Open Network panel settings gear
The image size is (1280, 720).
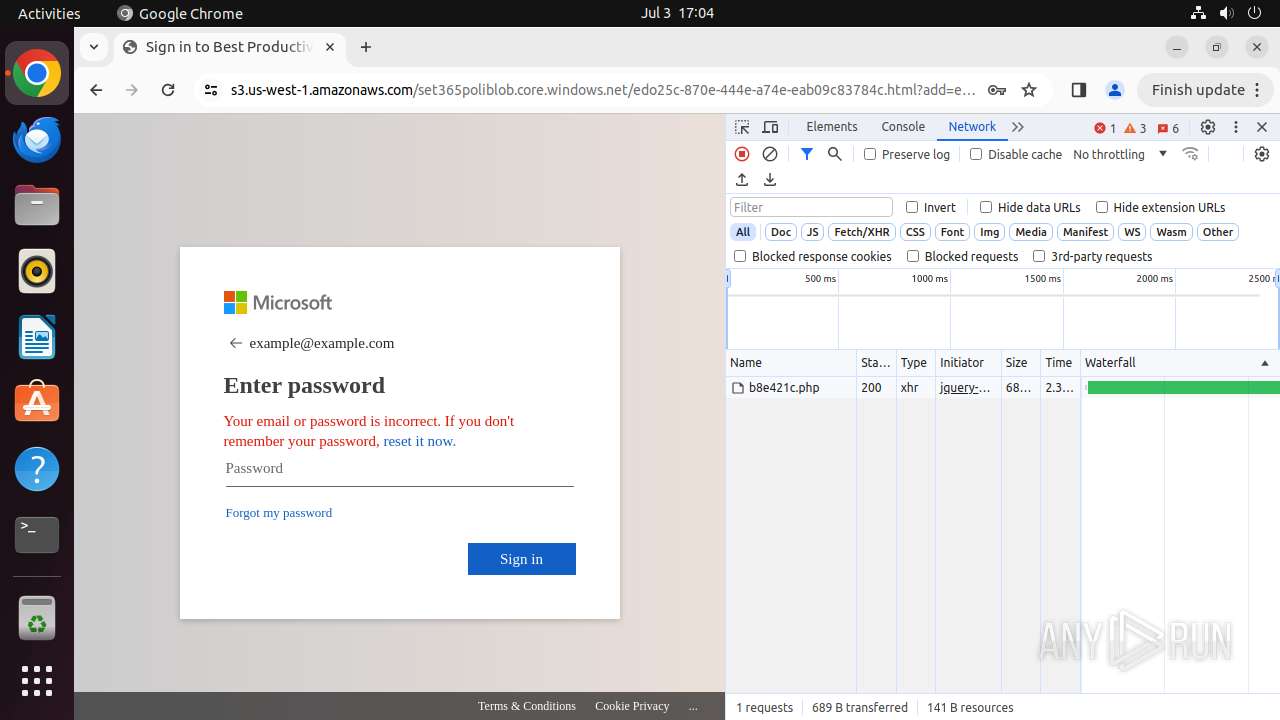tap(1262, 154)
